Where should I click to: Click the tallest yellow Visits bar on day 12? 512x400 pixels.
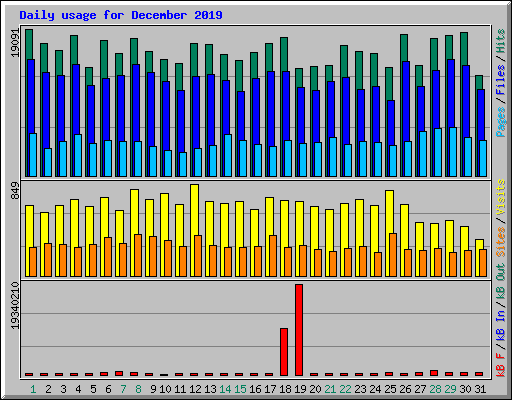[195, 210]
